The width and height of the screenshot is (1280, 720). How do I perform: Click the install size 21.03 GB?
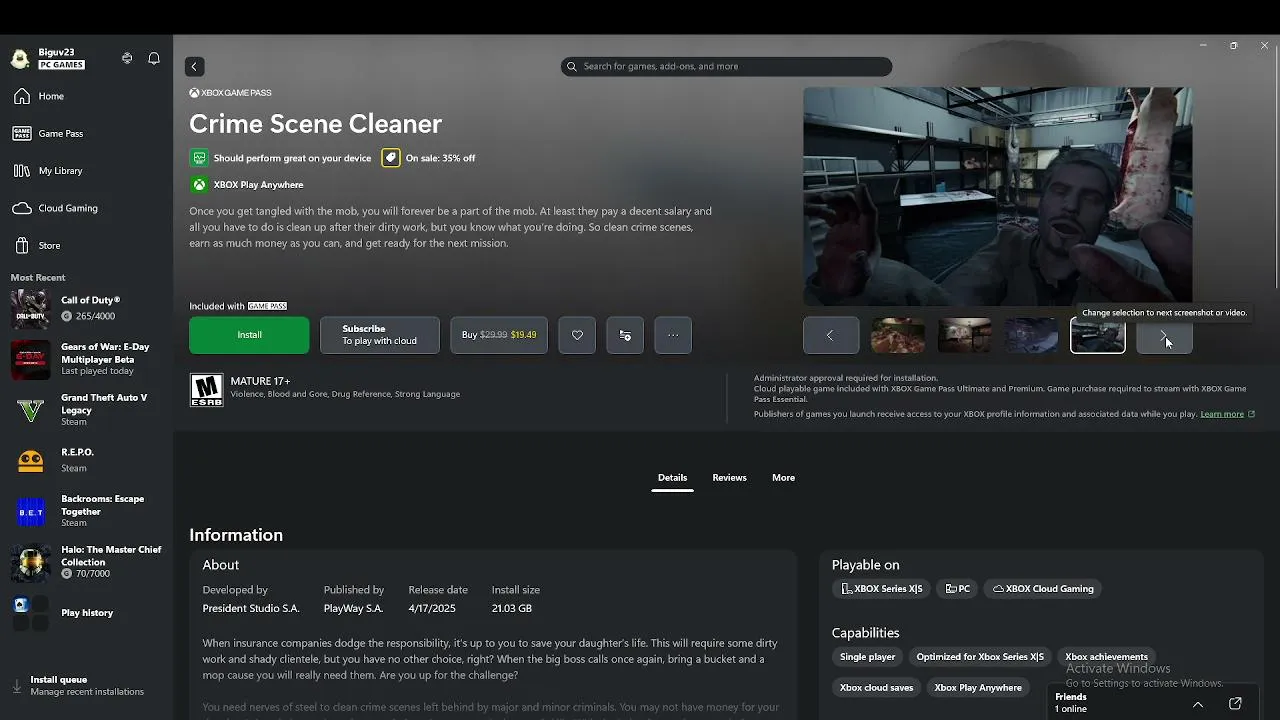(x=512, y=609)
